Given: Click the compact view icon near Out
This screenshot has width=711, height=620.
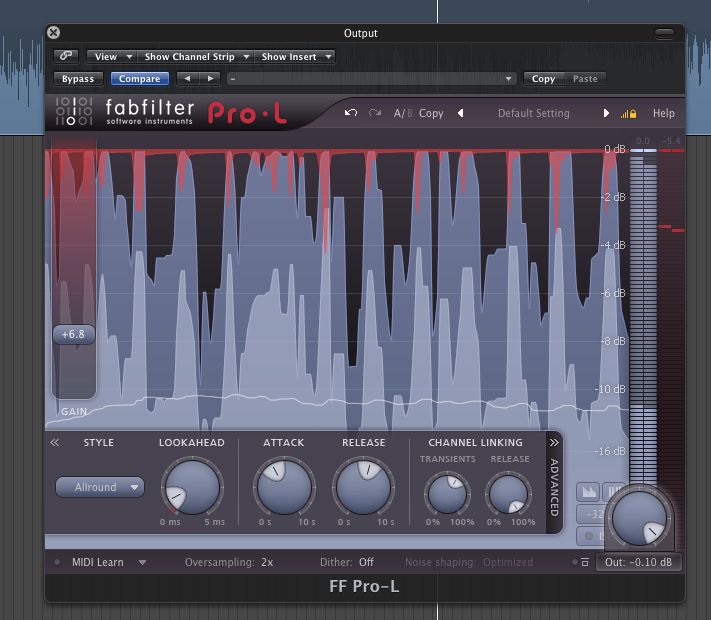Looking at the screenshot, I should click(x=585, y=562).
